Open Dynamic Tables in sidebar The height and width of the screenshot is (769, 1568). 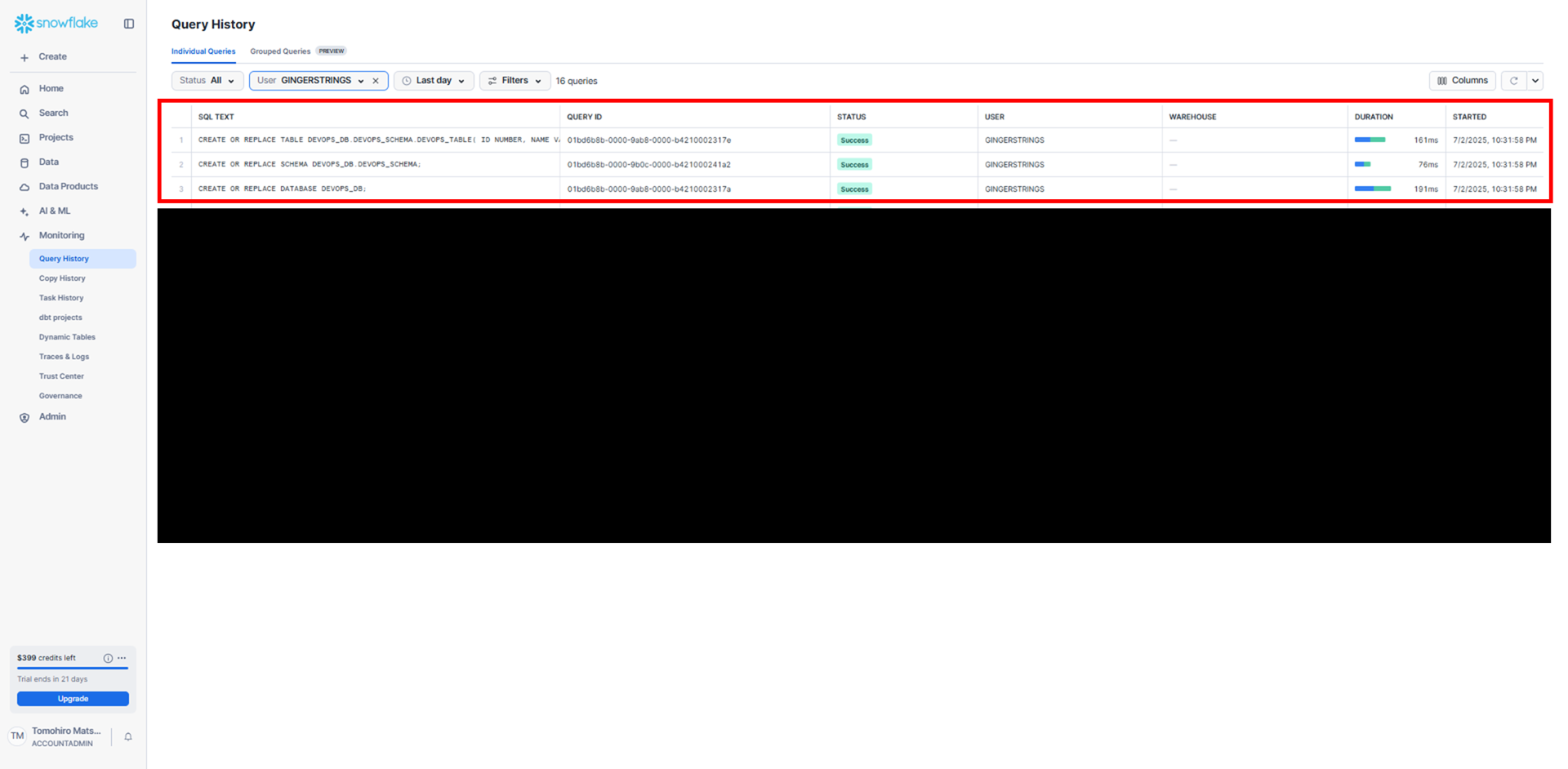pyautogui.click(x=67, y=337)
